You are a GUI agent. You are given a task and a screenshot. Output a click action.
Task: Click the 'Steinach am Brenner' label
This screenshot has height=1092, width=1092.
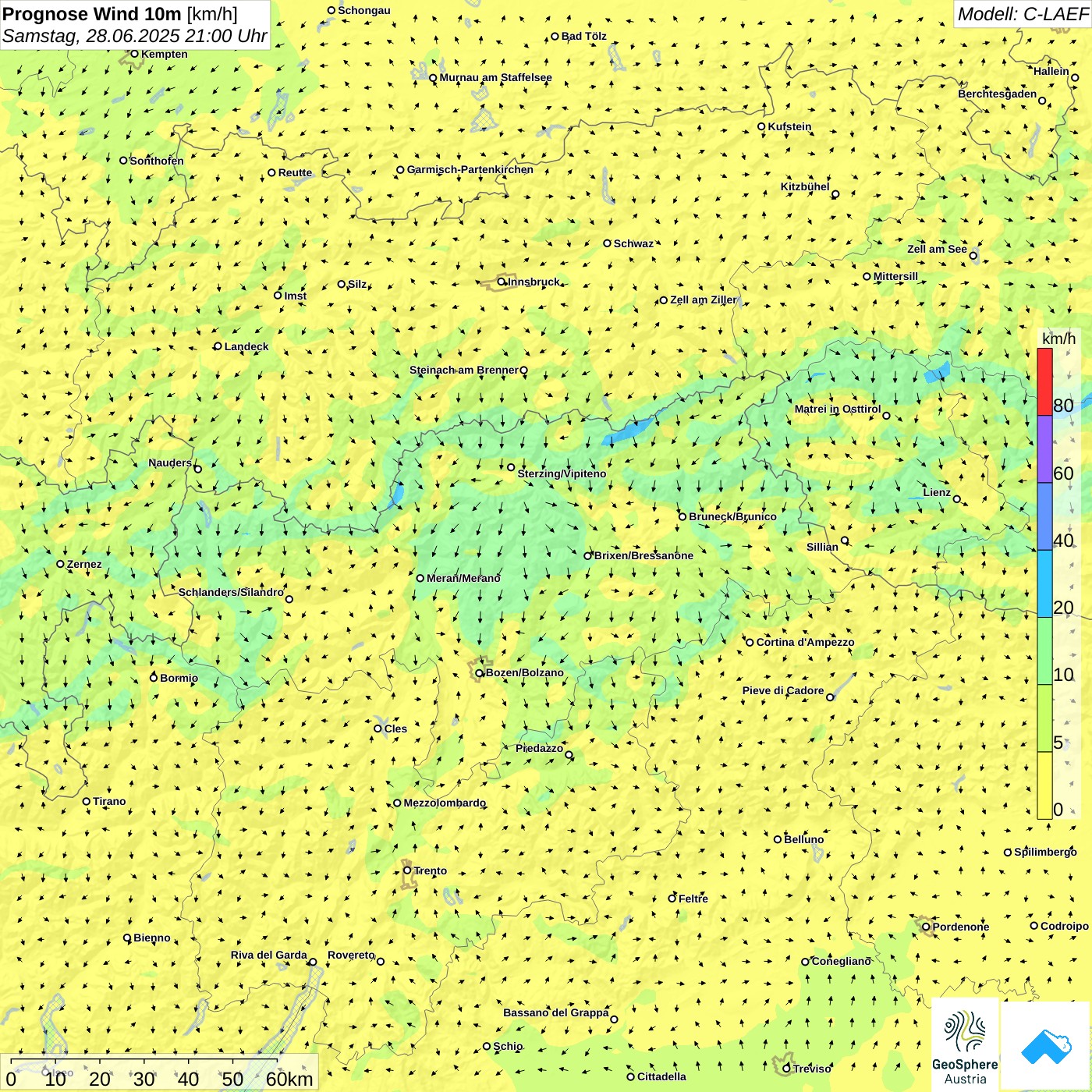pos(464,370)
